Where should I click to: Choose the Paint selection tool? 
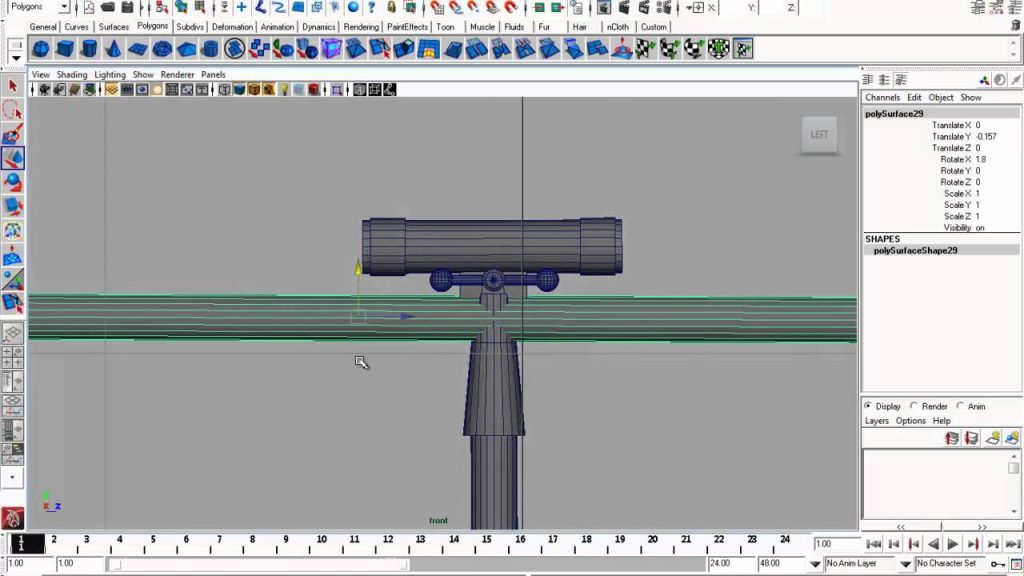tap(12, 135)
